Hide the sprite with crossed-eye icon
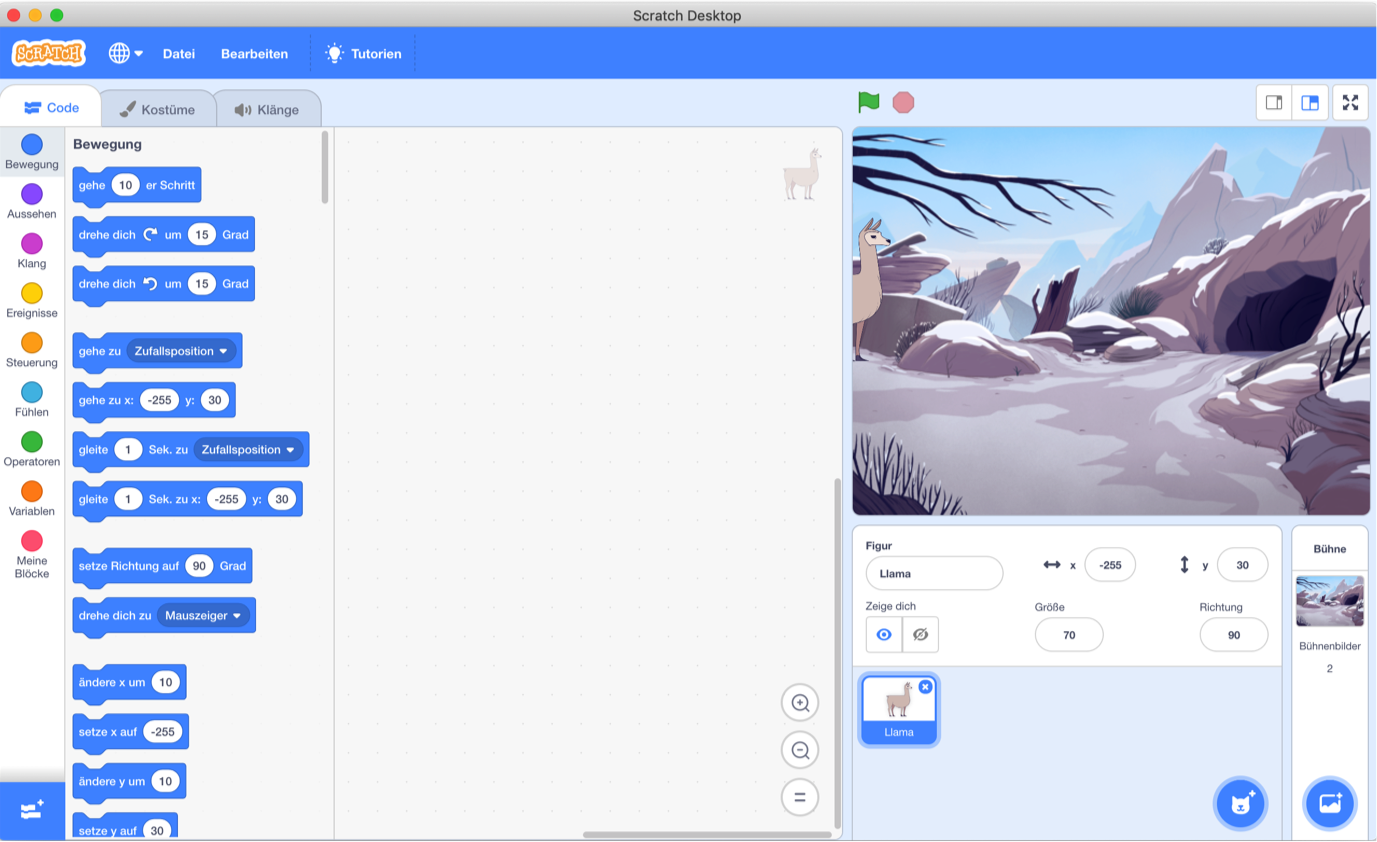 coord(920,635)
